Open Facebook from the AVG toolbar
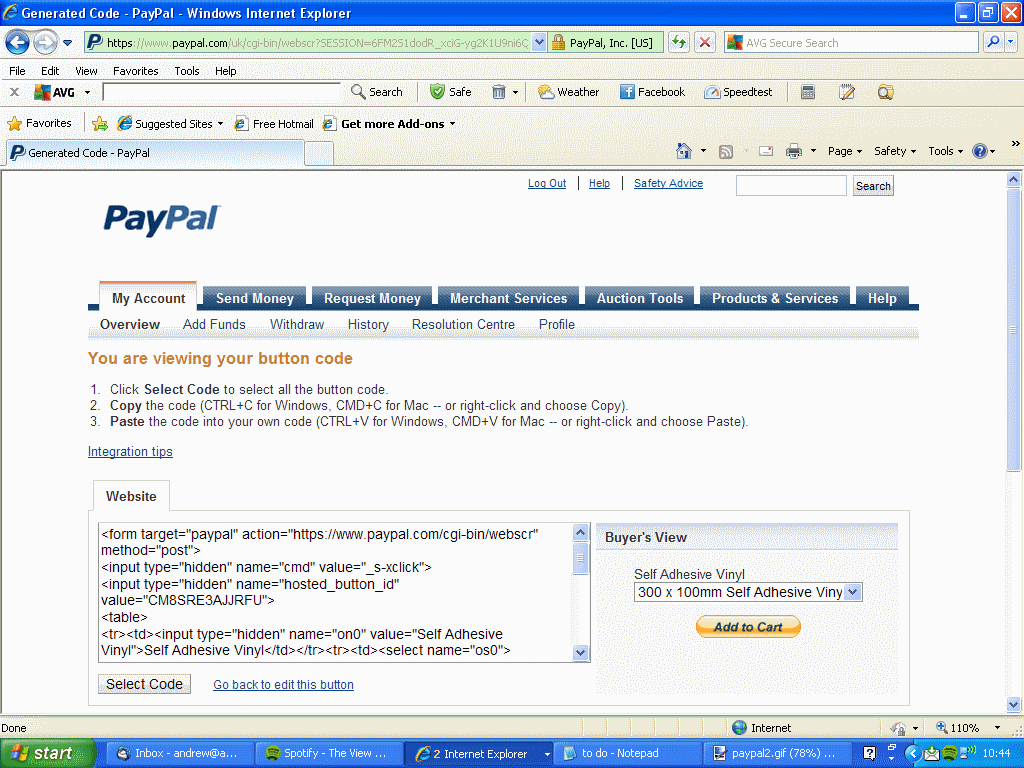 coord(652,92)
